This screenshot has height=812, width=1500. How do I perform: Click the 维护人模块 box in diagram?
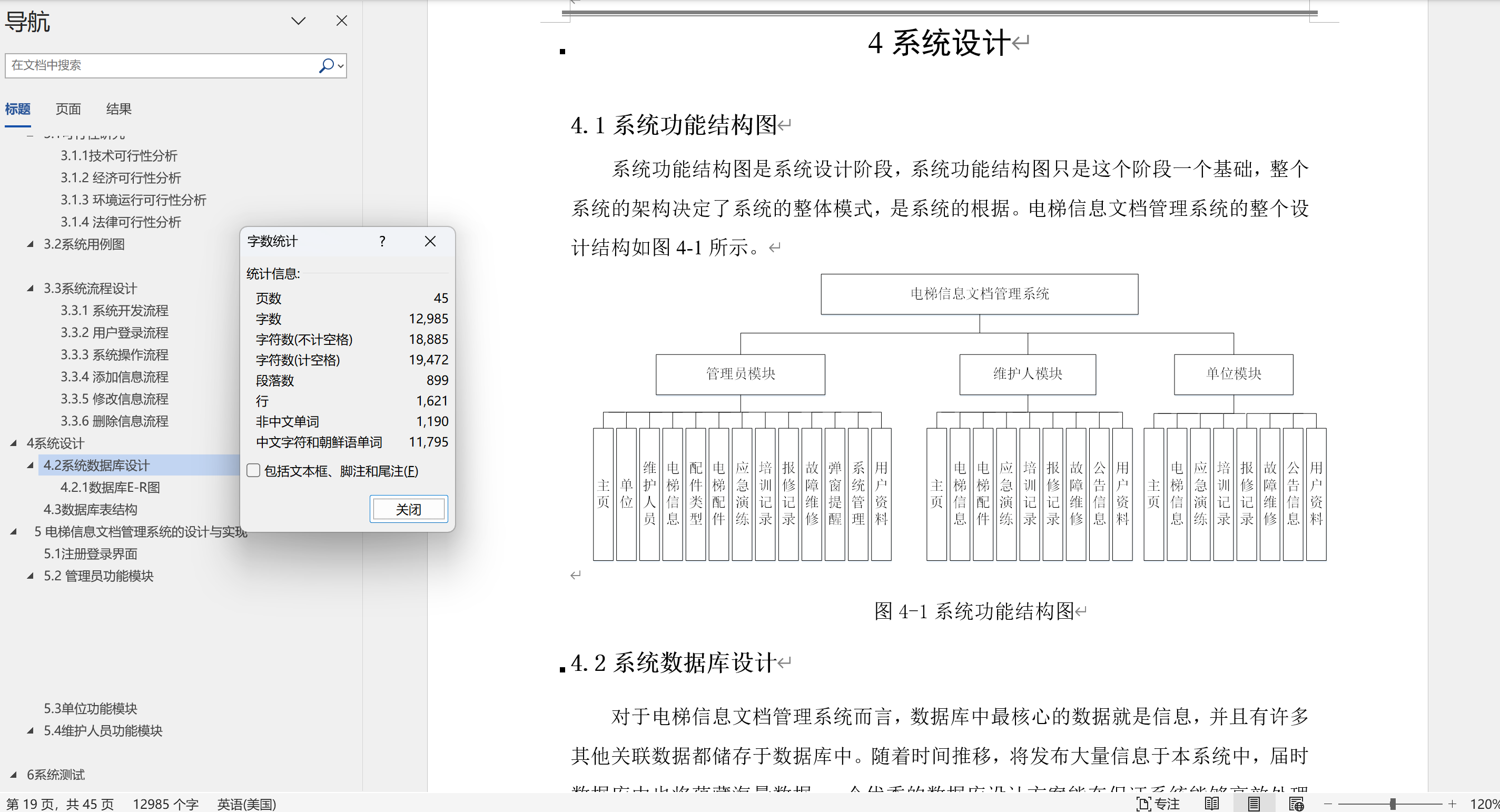pyautogui.click(x=1027, y=374)
